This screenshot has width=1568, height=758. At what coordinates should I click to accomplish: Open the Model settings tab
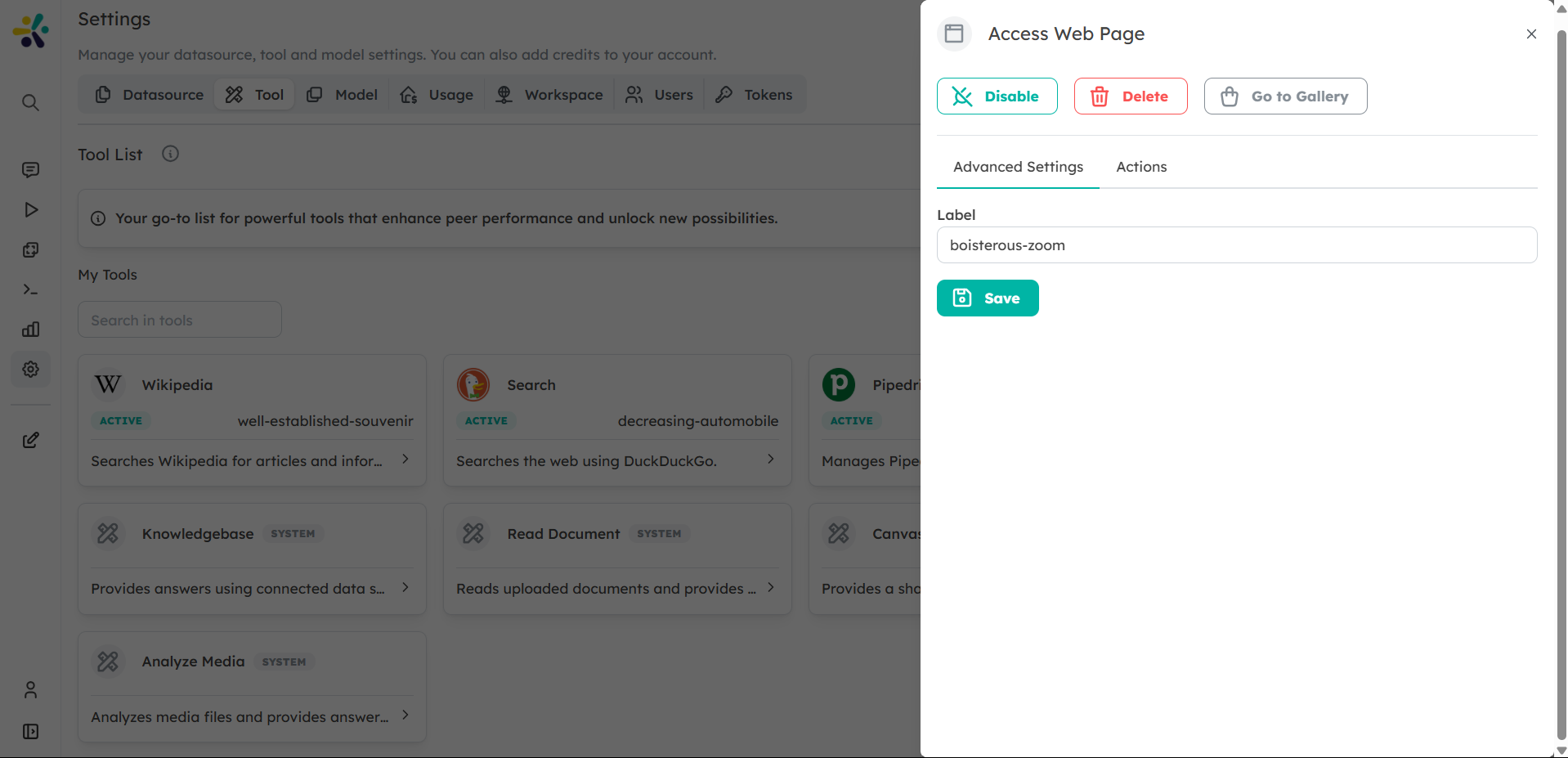tap(342, 94)
